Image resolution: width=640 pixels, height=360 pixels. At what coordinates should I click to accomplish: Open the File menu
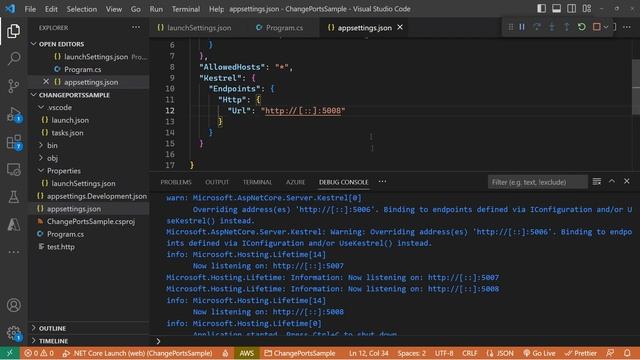click(30, 9)
